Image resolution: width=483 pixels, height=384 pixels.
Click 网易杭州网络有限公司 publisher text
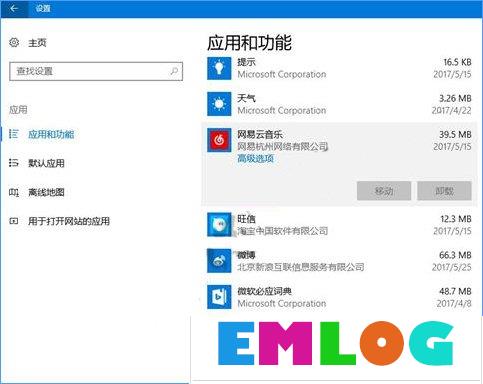coord(283,146)
